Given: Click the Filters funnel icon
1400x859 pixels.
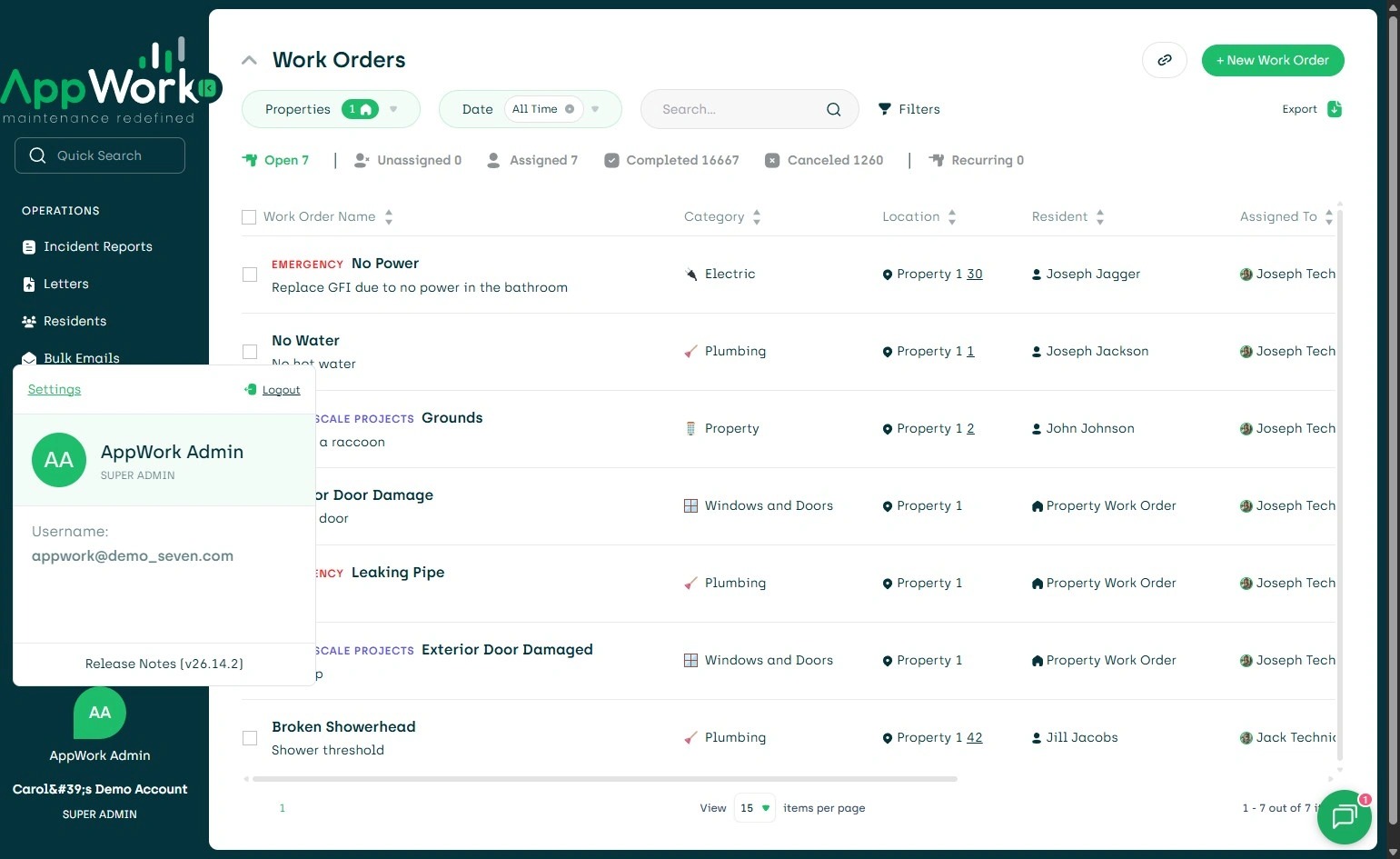Looking at the screenshot, I should pos(885,109).
